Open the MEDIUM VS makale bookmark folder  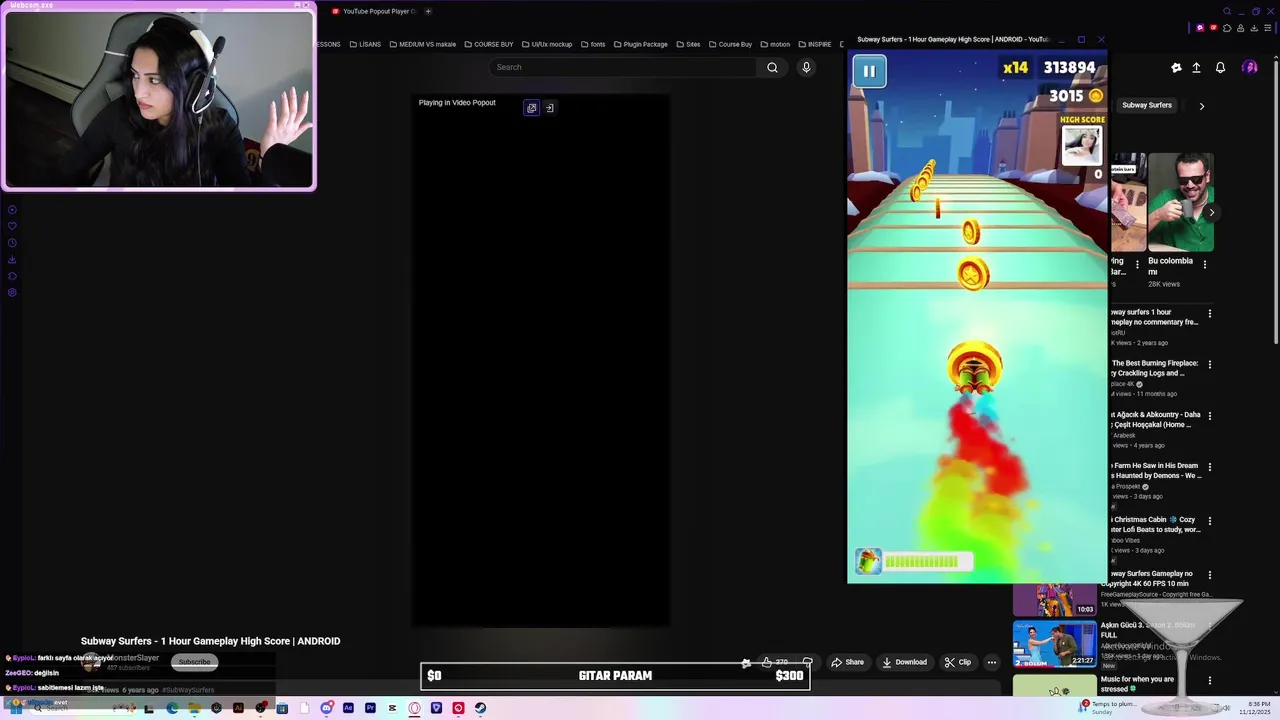click(x=422, y=44)
